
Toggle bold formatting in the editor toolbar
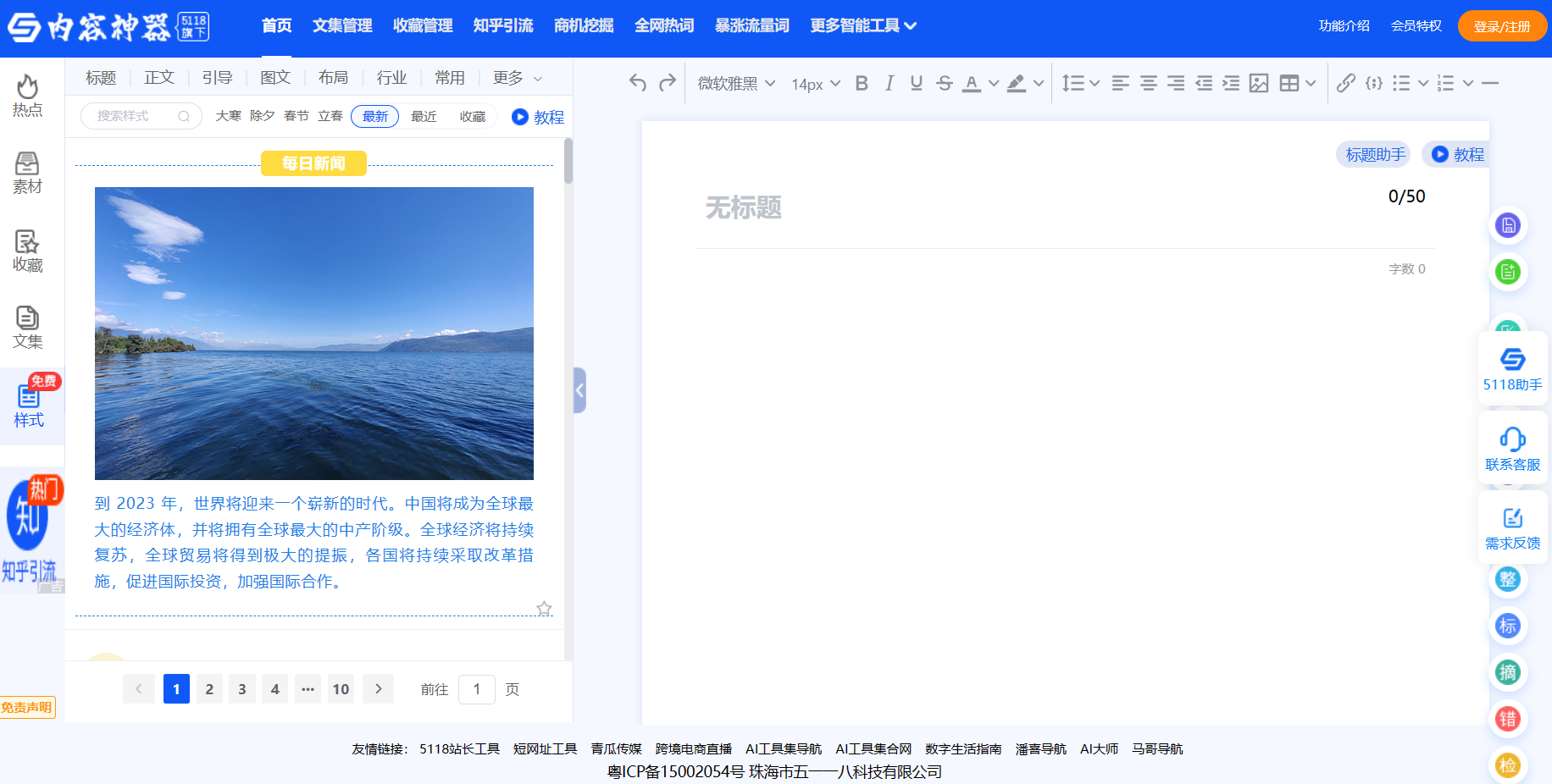coord(862,83)
